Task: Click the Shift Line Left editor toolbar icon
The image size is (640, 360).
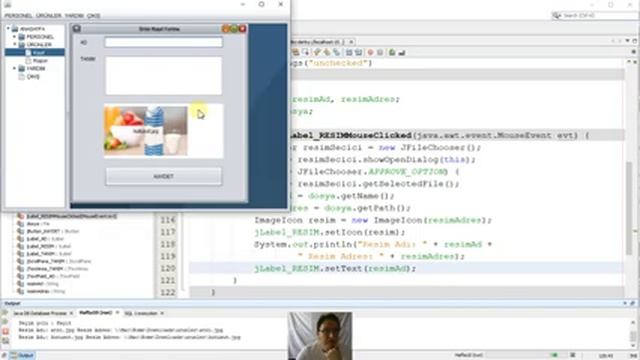Action: [349, 52]
